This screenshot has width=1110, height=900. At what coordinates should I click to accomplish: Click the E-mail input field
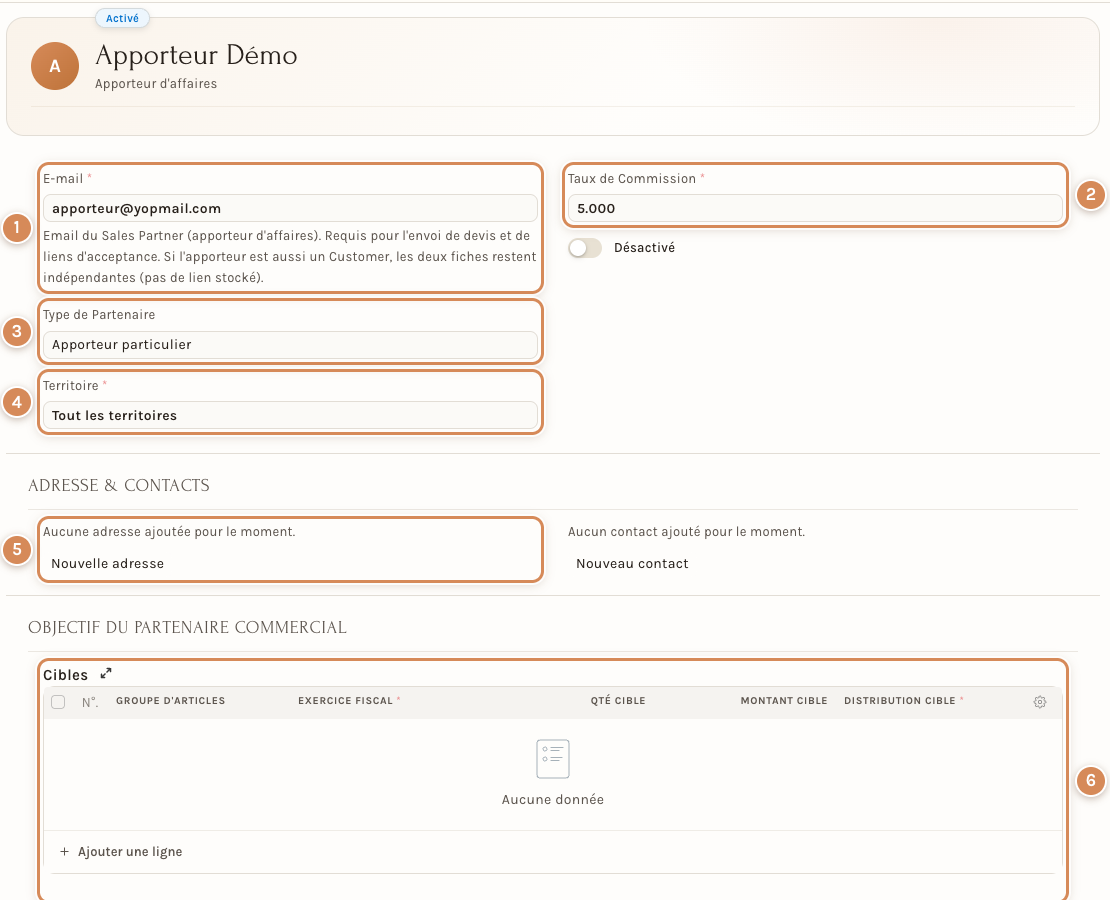[290, 208]
